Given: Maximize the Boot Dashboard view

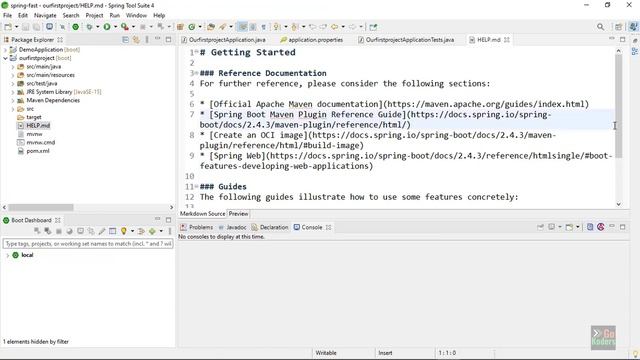Looking at the screenshot, I should 169,220.
